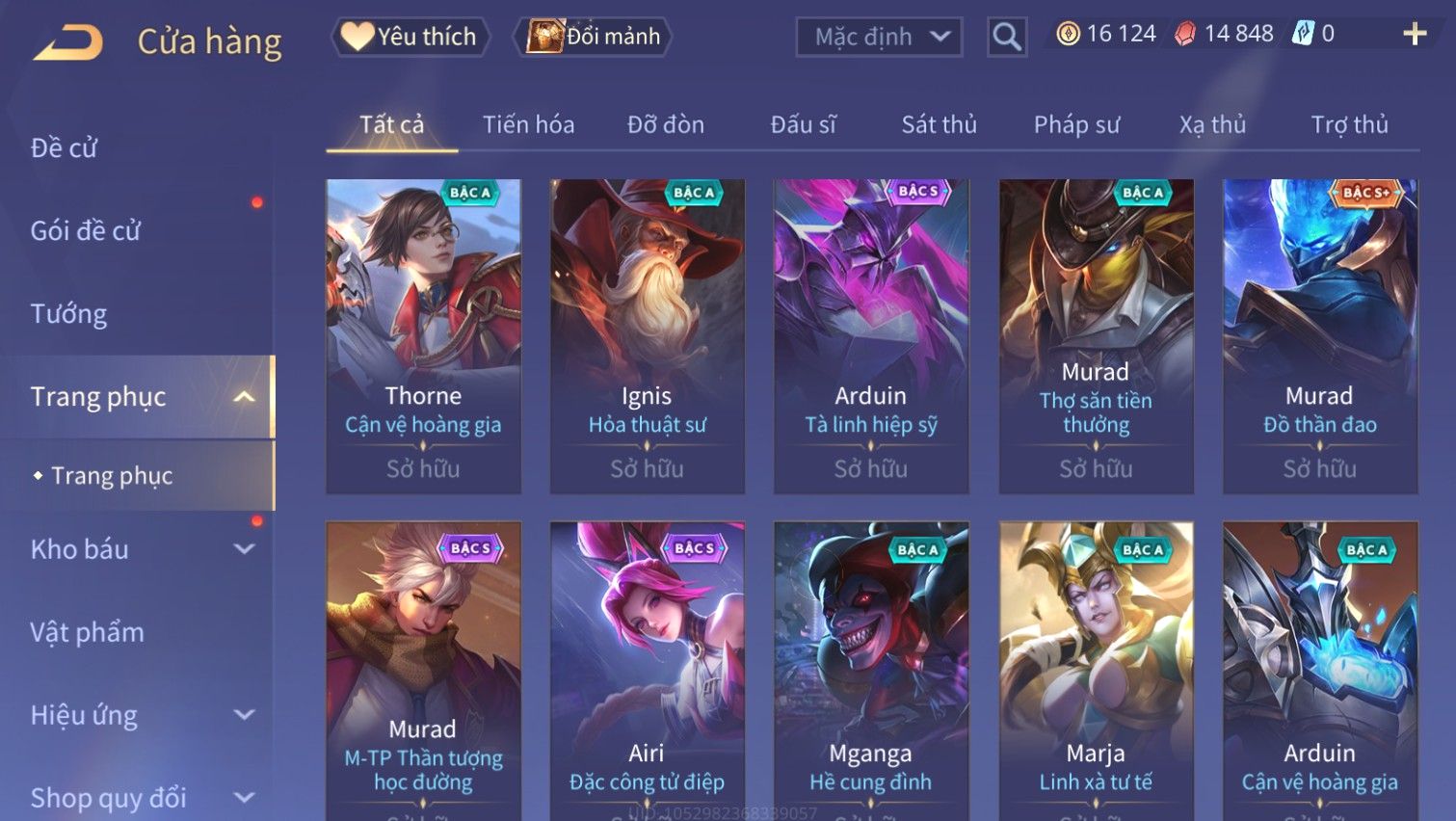Open the Mặc định sort dropdown
The image size is (1456, 821).
[879, 38]
